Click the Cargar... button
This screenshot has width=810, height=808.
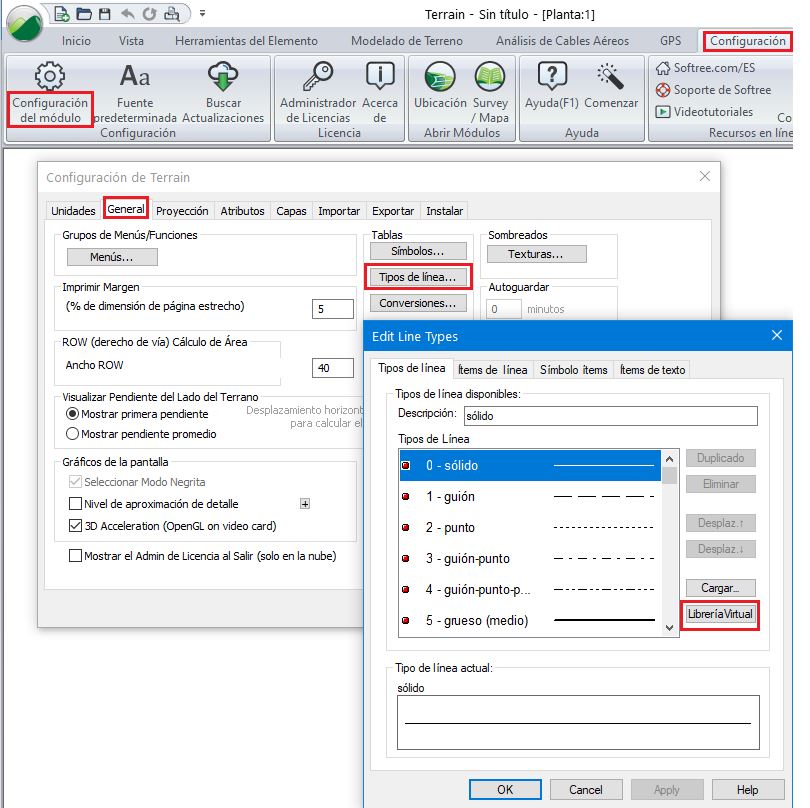(x=720, y=588)
